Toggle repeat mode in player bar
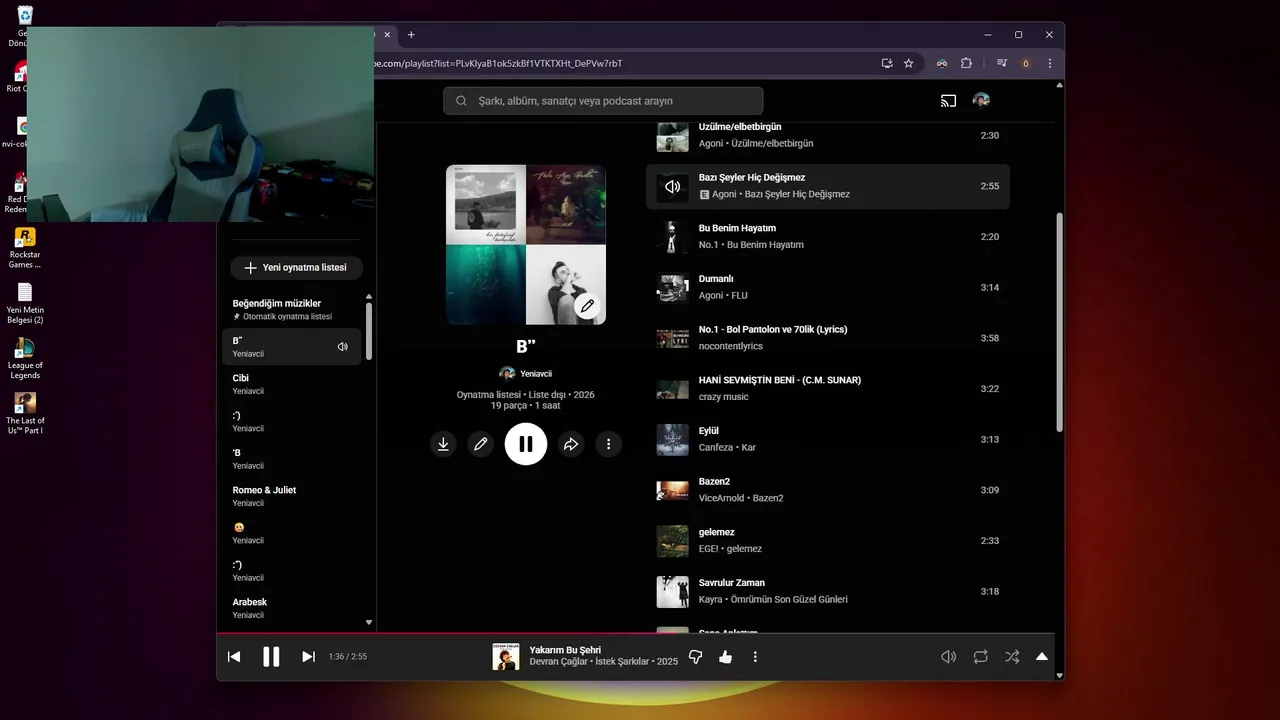This screenshot has height=720, width=1280. click(980, 657)
